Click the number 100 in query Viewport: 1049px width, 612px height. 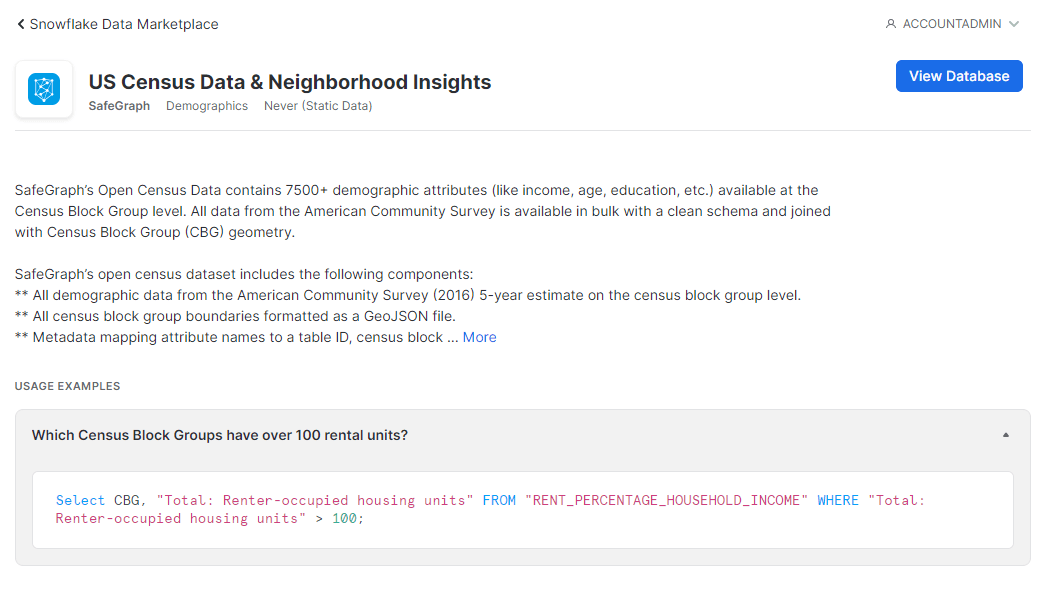pyautogui.click(x=344, y=518)
